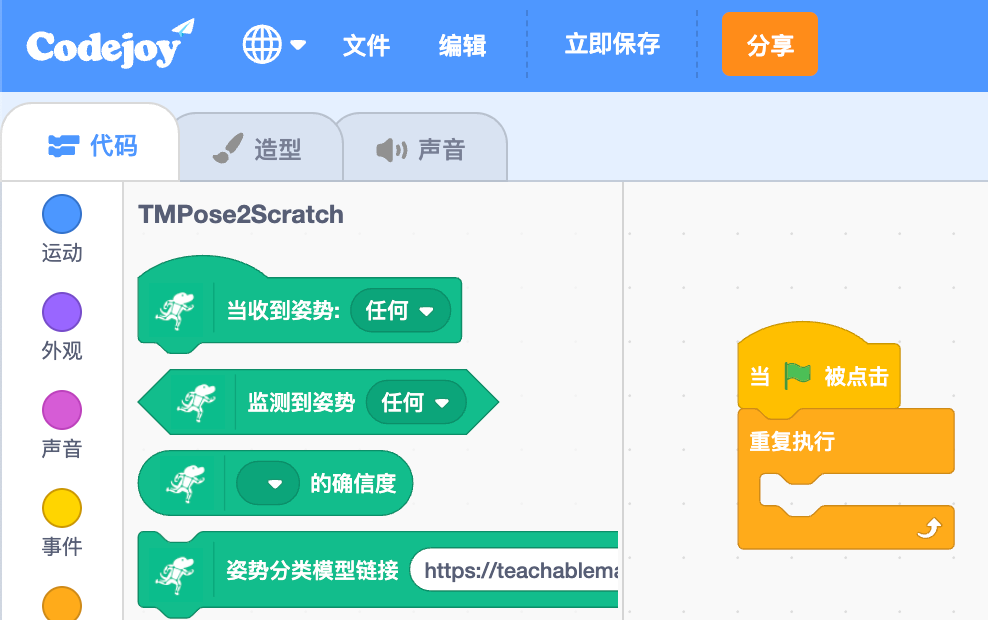Click the 的确信度 label text

[353, 483]
